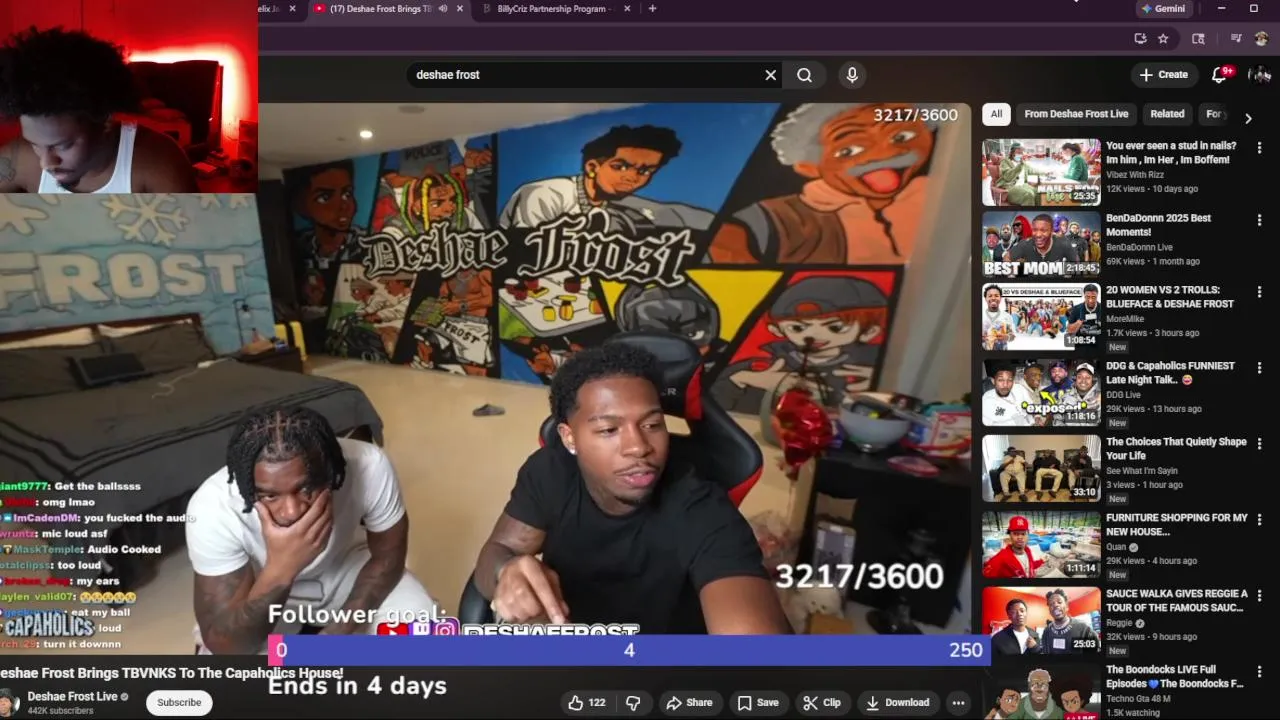
Task: Open options menu for 'The Choices That Quietly' video
Action: coord(1259,444)
